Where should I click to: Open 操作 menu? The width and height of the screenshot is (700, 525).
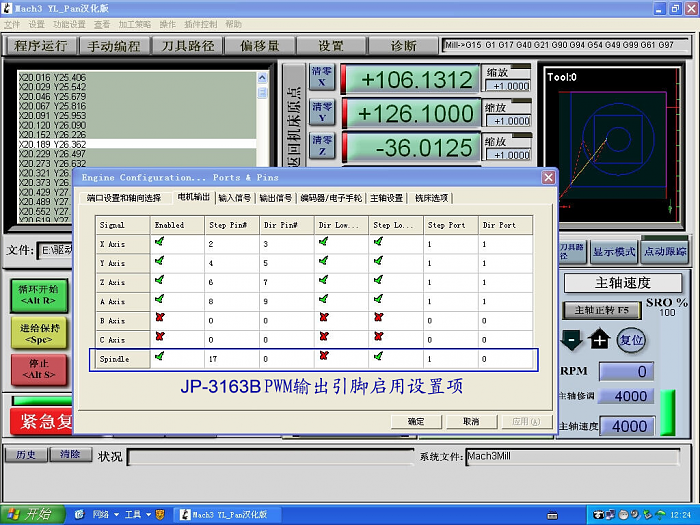[x=167, y=24]
